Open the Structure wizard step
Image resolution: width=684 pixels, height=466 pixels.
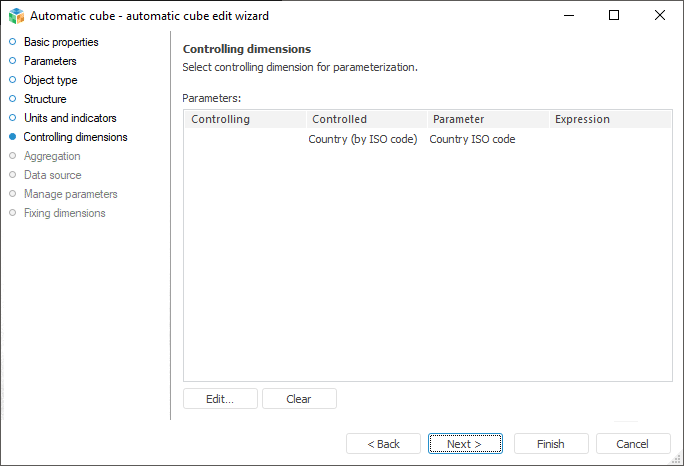point(45,99)
